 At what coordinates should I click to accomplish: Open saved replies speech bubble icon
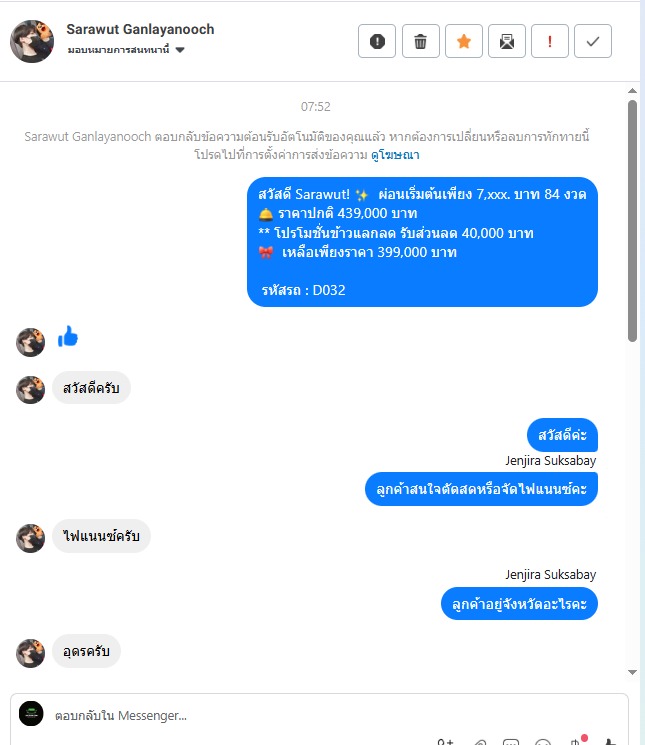(511, 742)
